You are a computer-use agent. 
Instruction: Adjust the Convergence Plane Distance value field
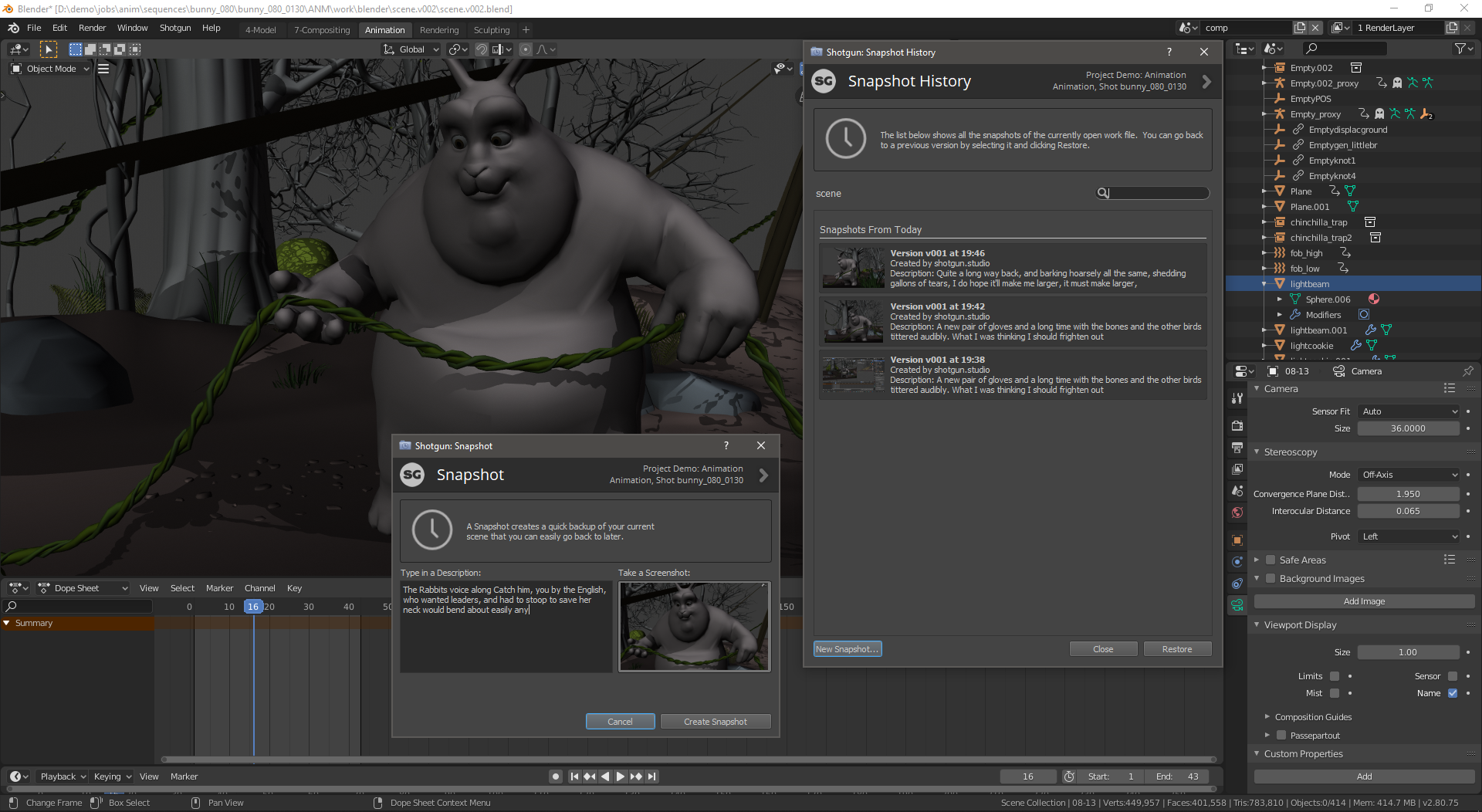1408,494
